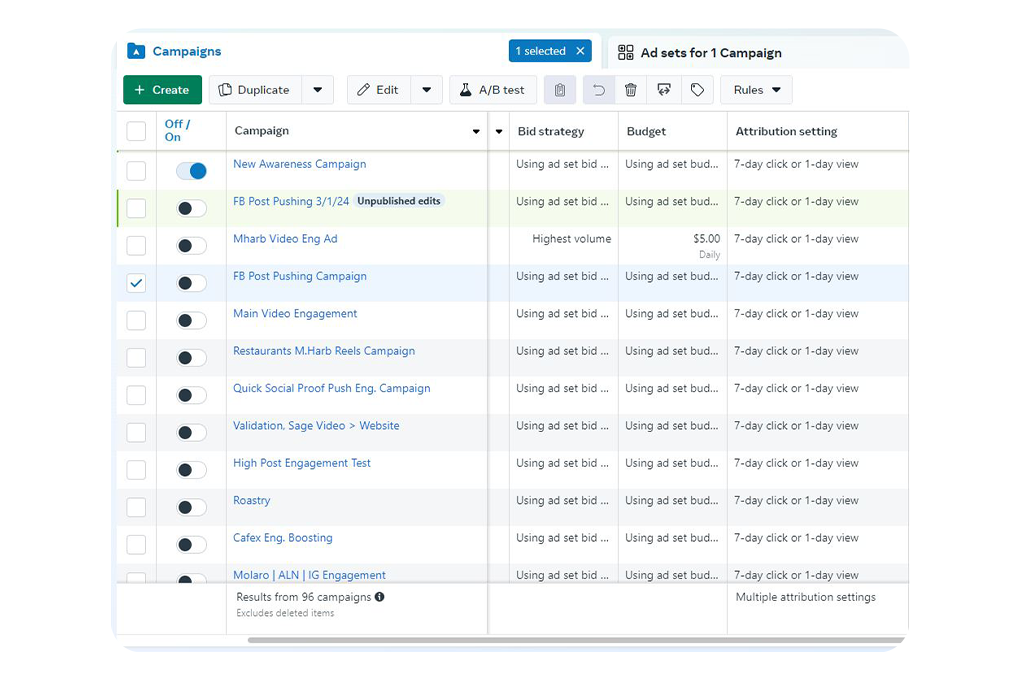
Task: Turn off the New Awareness Campaign toggle
Action: (192, 171)
